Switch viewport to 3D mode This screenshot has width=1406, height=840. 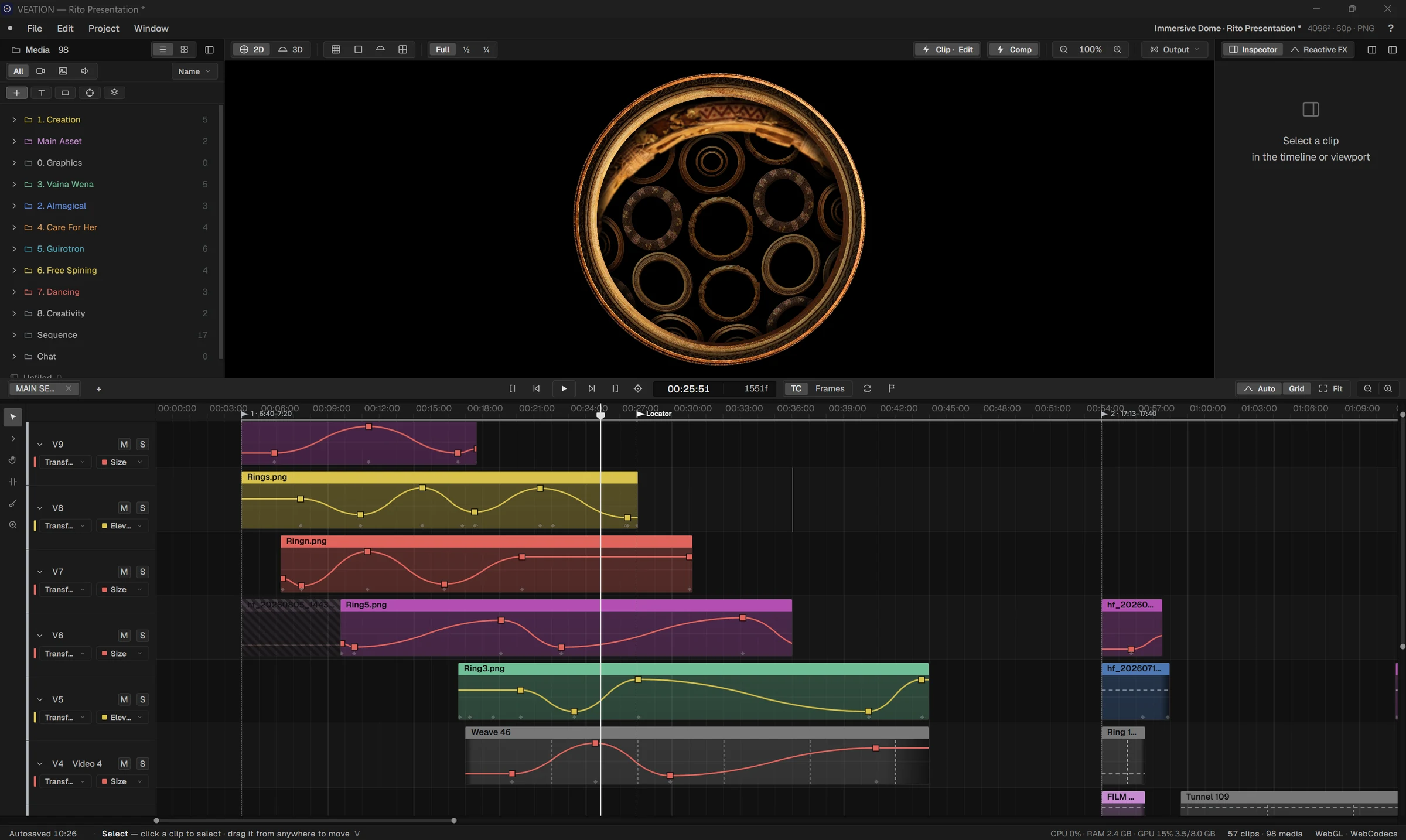(x=291, y=50)
